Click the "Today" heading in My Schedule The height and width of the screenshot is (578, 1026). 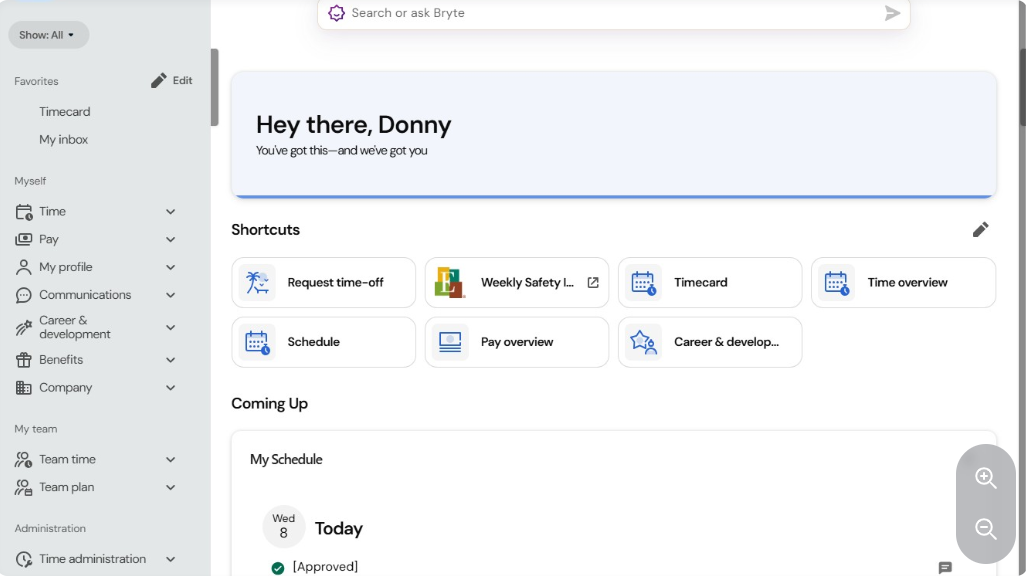tap(338, 529)
